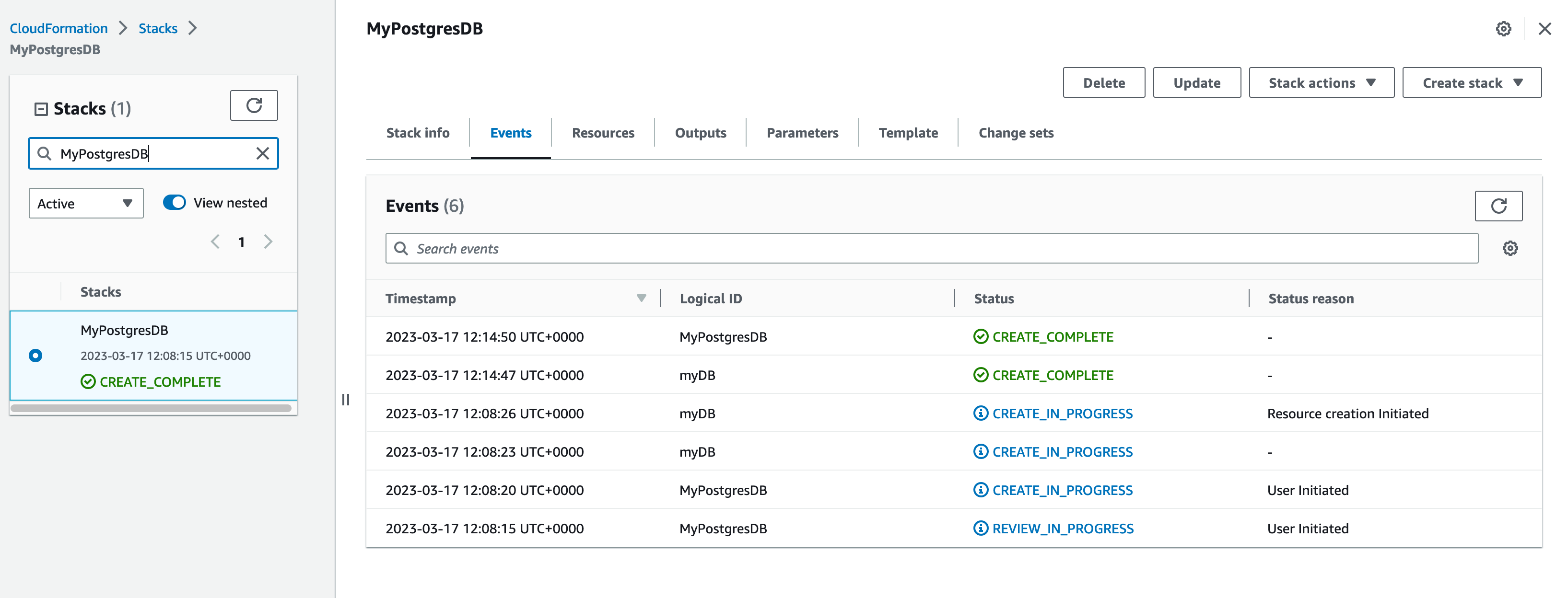Go to next stacks page
This screenshot has height=598, width=1568.
tap(268, 242)
